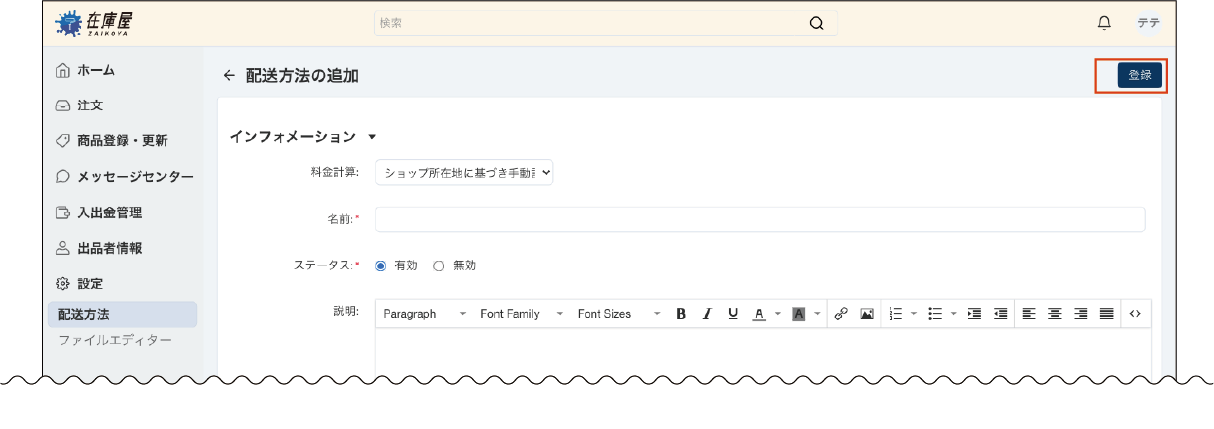Toggle bold formatting in the editor
The image size is (1214, 429).
681,314
